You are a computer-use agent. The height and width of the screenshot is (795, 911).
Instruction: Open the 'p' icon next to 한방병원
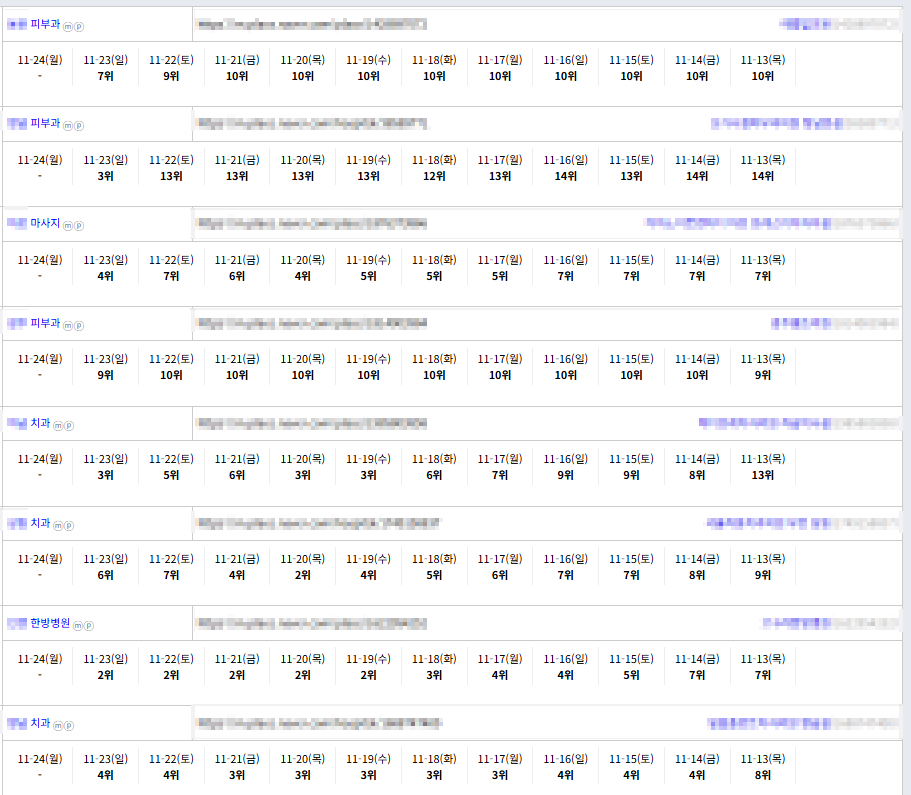(89, 625)
